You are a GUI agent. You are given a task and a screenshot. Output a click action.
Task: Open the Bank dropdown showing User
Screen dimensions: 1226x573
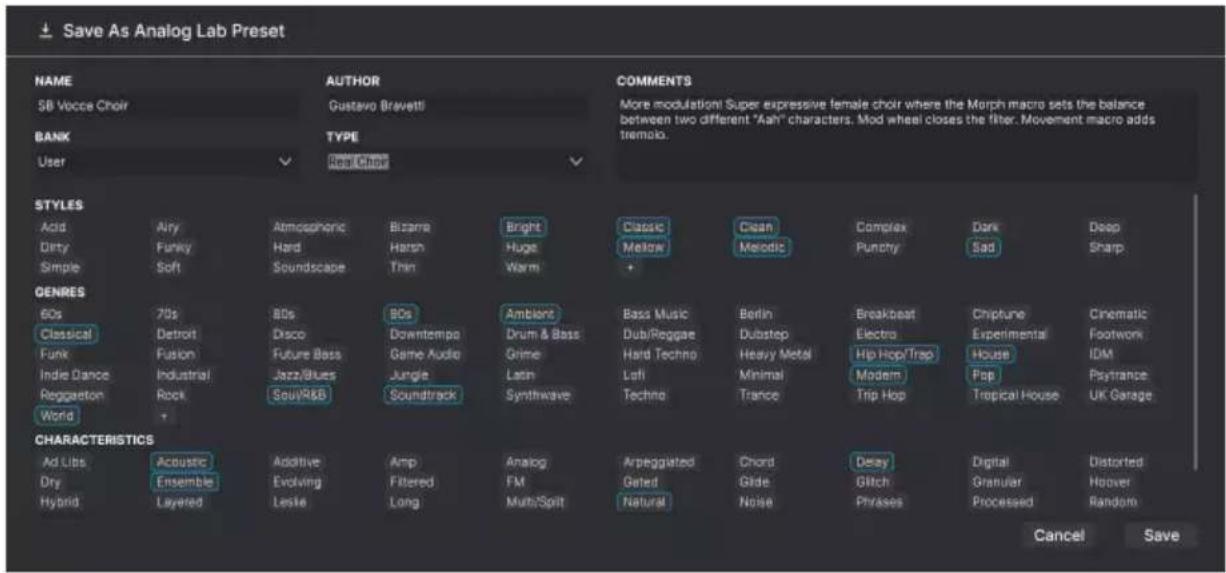point(166,161)
